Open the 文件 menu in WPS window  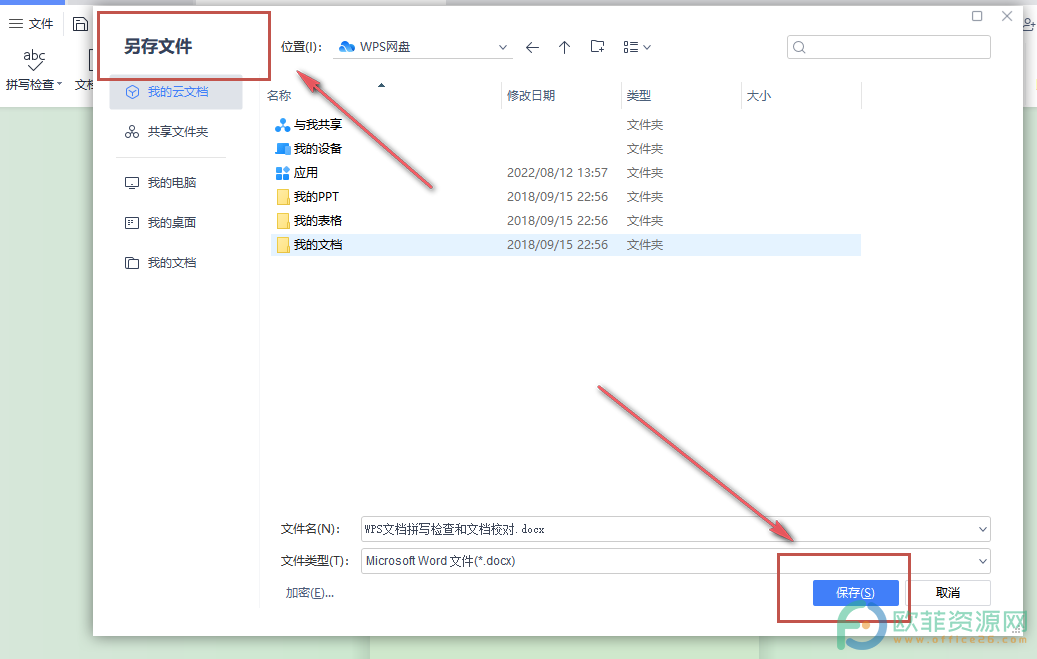[31, 24]
